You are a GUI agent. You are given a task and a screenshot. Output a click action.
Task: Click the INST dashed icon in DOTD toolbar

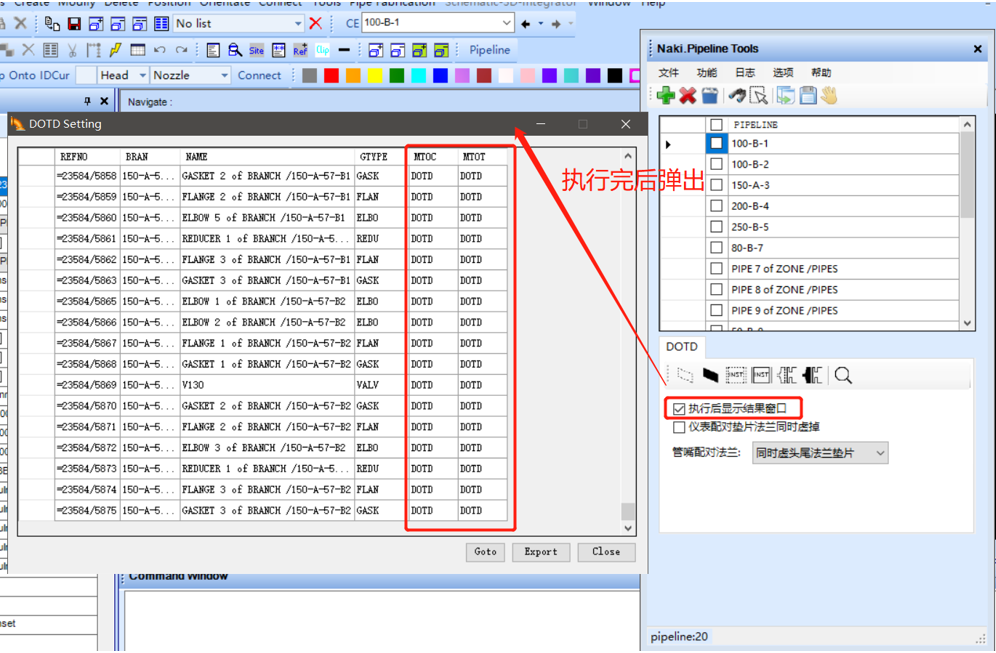tap(735, 374)
